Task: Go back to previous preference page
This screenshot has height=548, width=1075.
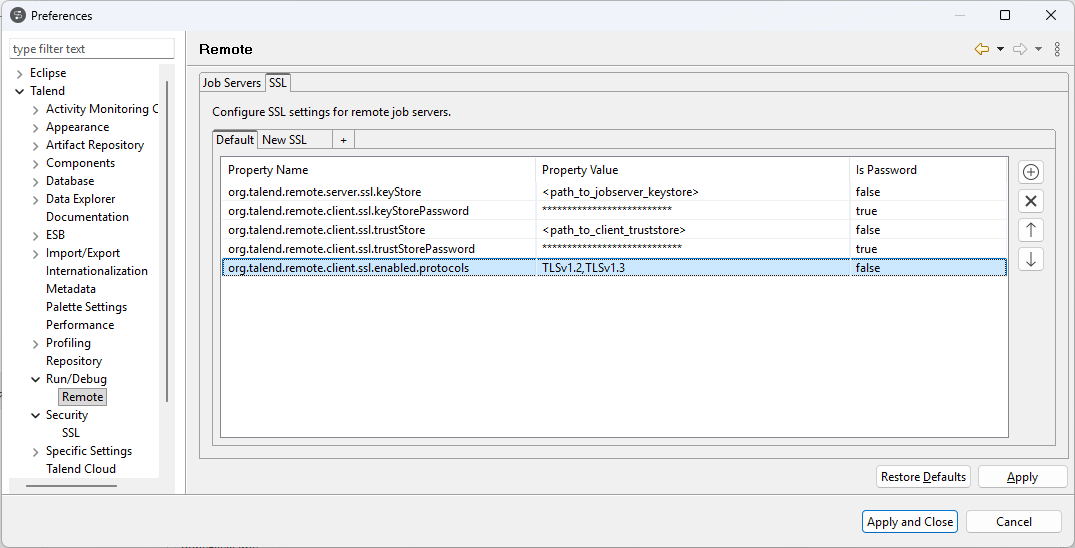Action: pos(981,49)
